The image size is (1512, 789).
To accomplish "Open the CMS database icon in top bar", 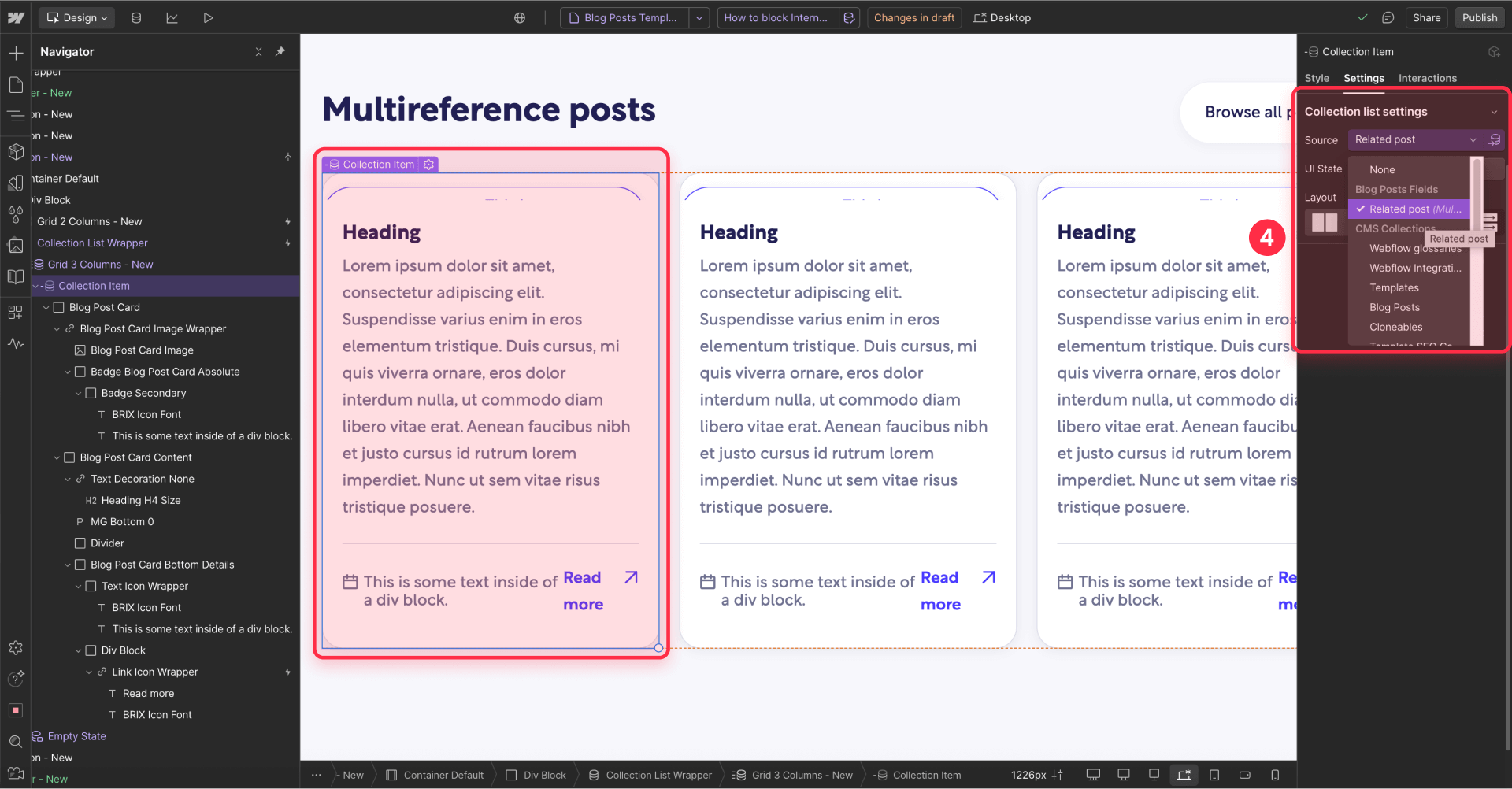I will click(x=136, y=17).
